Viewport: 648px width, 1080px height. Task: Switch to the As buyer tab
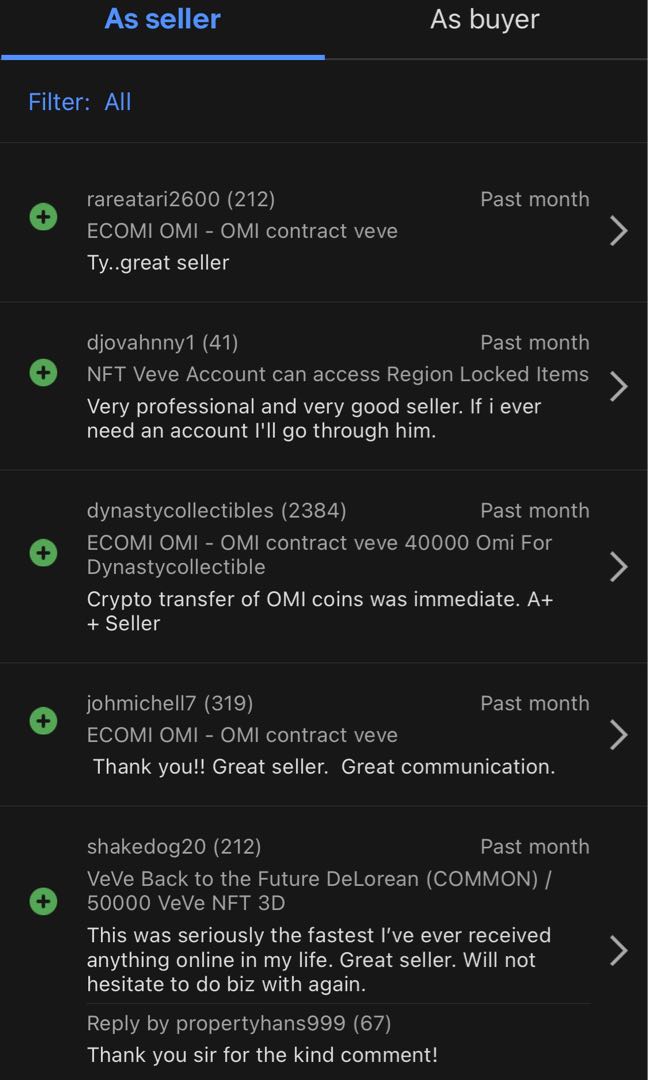coord(484,19)
